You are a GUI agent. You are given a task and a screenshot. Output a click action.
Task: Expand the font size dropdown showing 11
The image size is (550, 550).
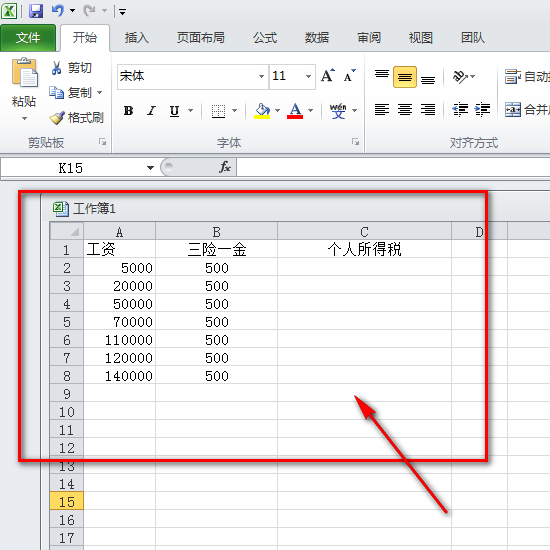(x=308, y=76)
